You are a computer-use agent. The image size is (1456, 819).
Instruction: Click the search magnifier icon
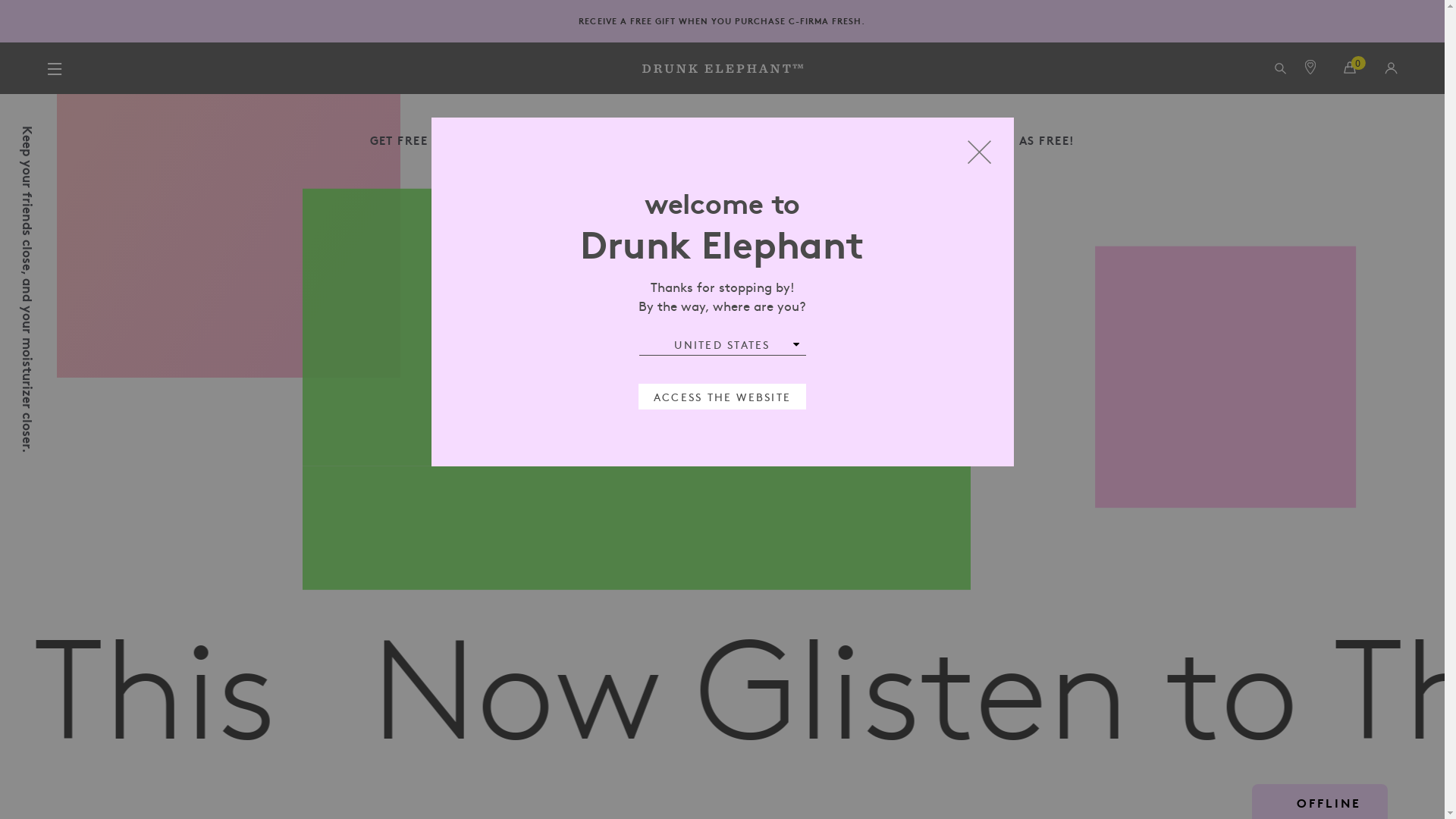(x=1280, y=69)
